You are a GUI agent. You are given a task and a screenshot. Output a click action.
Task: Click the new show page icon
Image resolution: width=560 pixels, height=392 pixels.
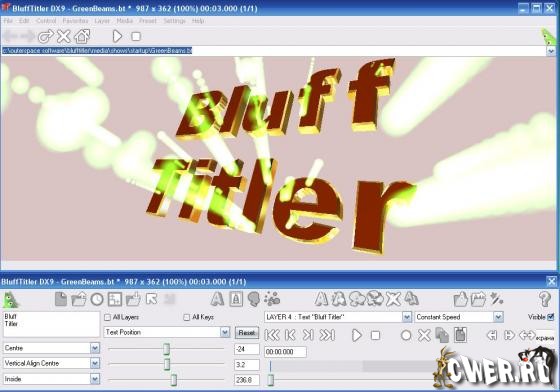pos(61,299)
